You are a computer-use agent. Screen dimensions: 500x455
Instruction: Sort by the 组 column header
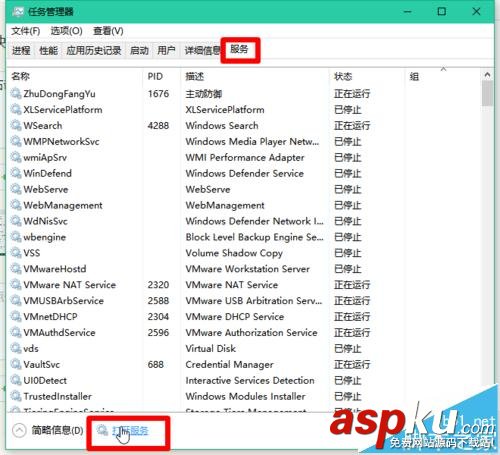(x=443, y=76)
